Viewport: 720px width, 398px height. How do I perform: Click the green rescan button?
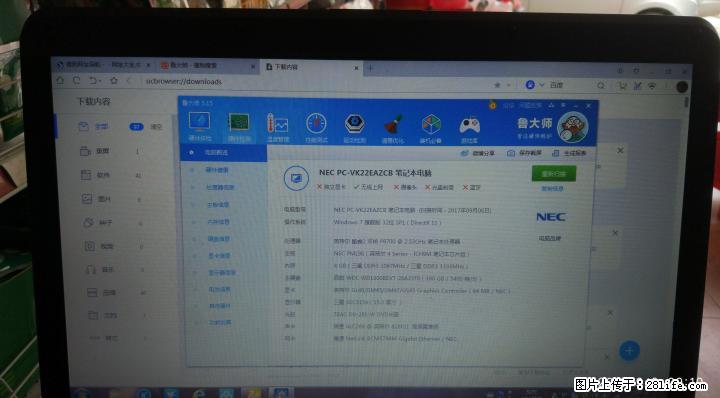[553, 174]
